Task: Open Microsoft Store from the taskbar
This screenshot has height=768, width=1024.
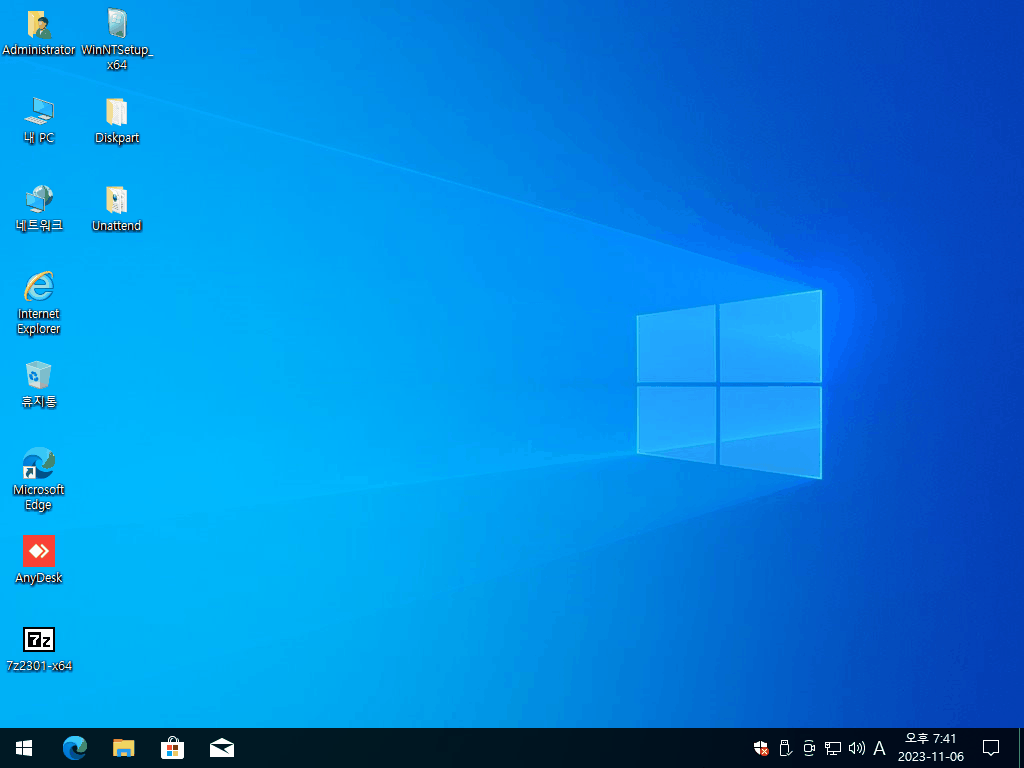Action: tap(172, 748)
